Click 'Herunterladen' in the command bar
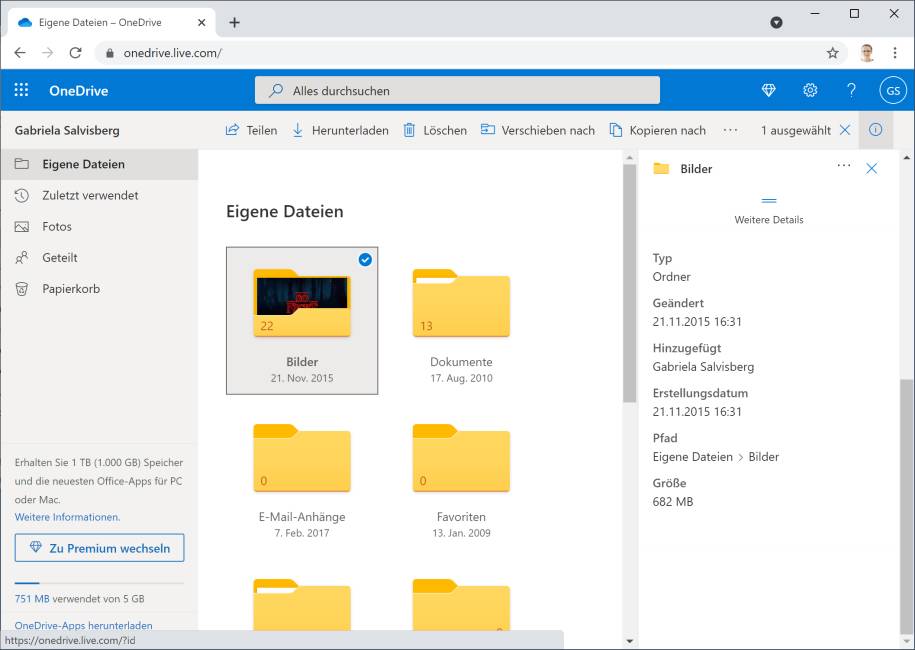Image resolution: width=915 pixels, height=650 pixels. pos(340,130)
